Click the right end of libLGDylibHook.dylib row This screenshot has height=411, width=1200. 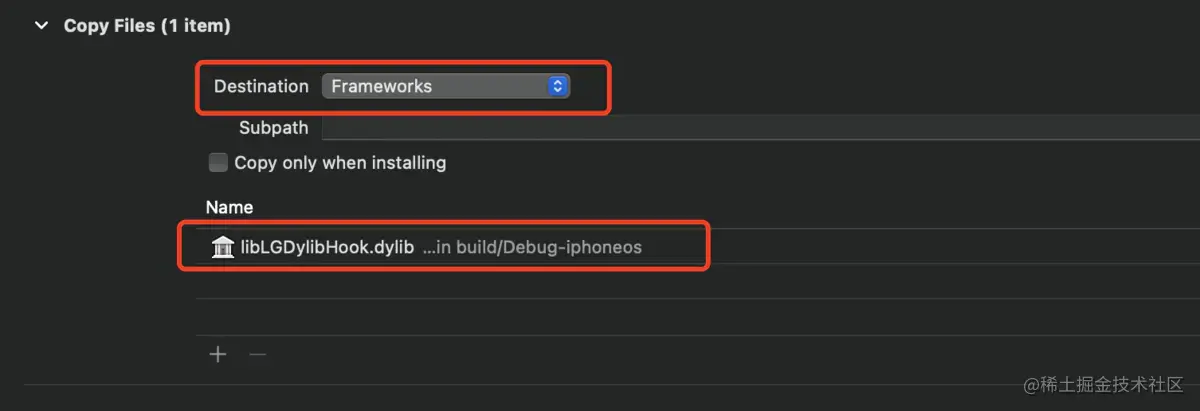click(x=1150, y=247)
